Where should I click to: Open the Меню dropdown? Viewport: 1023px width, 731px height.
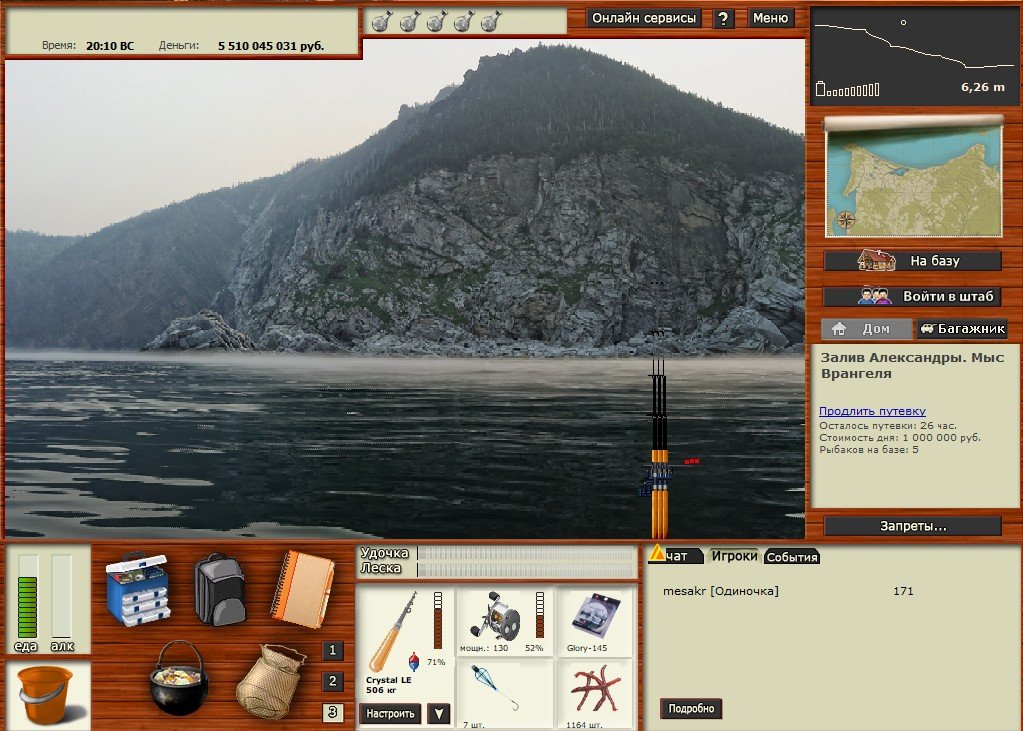click(770, 18)
